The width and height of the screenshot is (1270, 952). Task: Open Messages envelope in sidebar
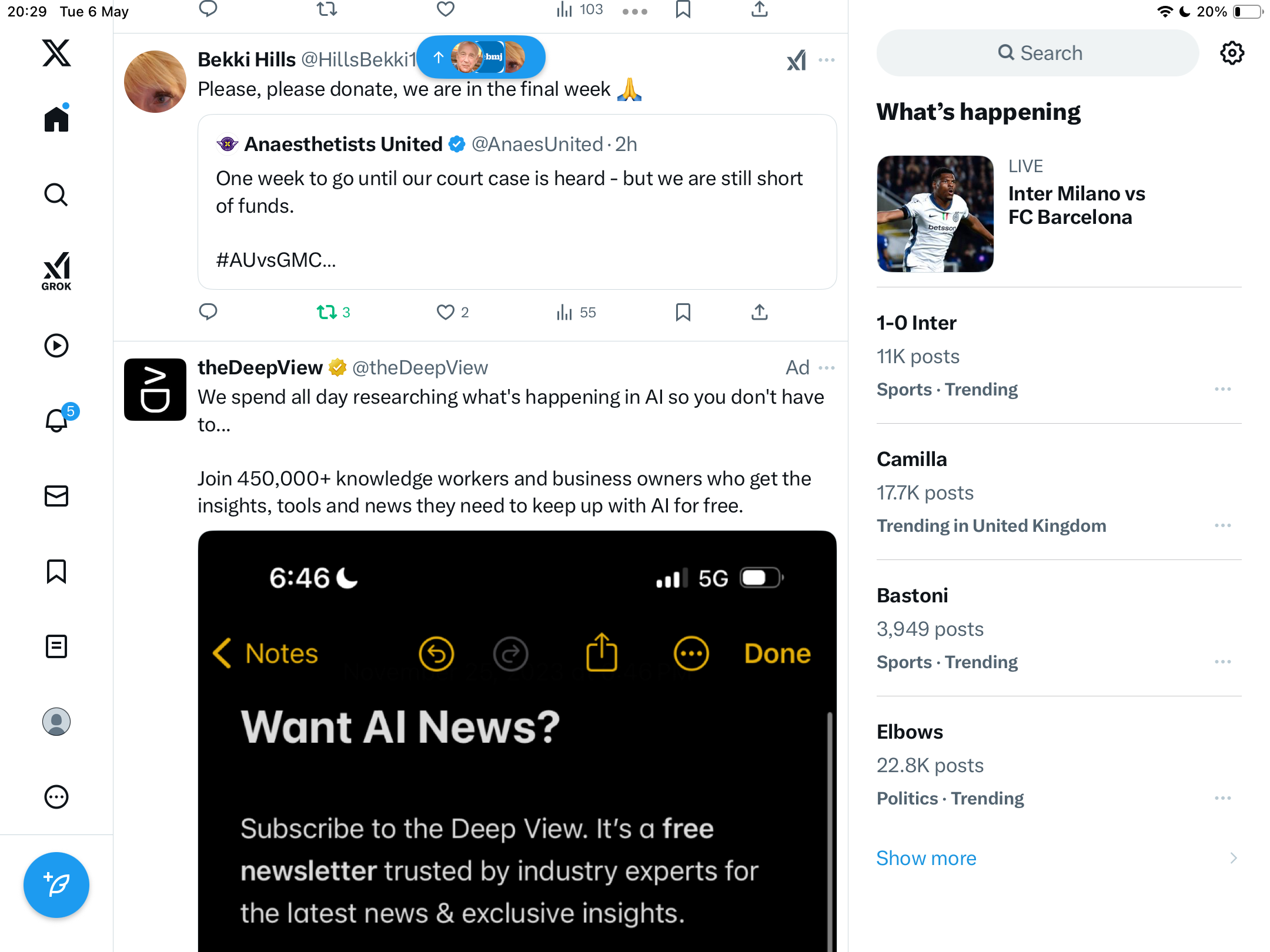pos(56,496)
